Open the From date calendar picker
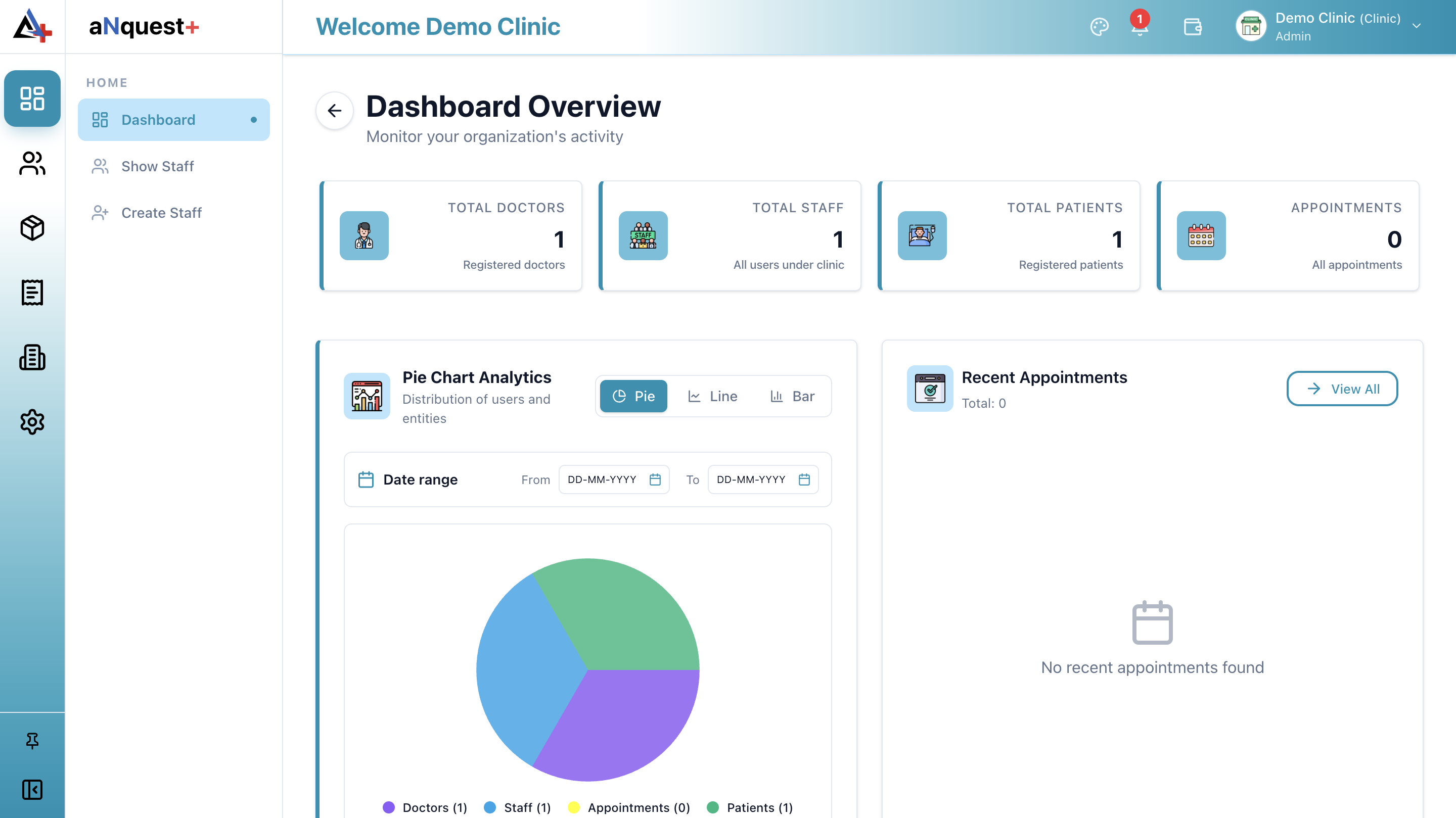 tap(655, 479)
